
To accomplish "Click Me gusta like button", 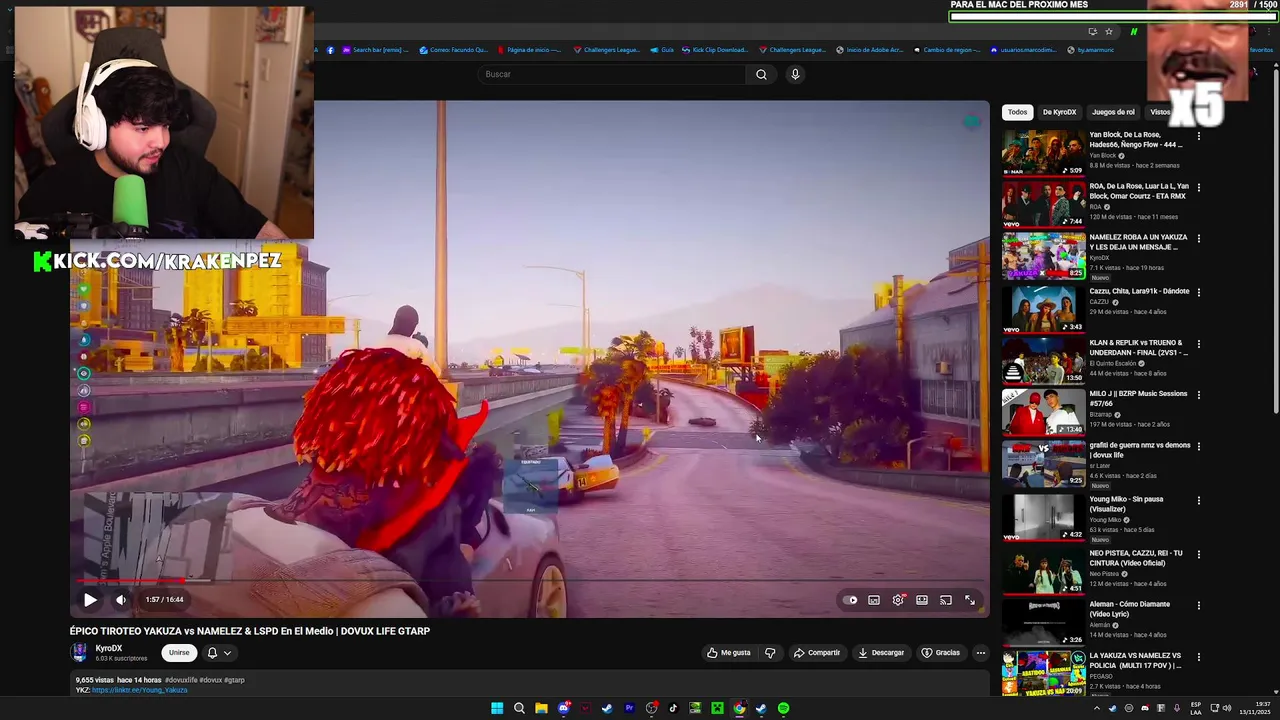I will [728, 653].
